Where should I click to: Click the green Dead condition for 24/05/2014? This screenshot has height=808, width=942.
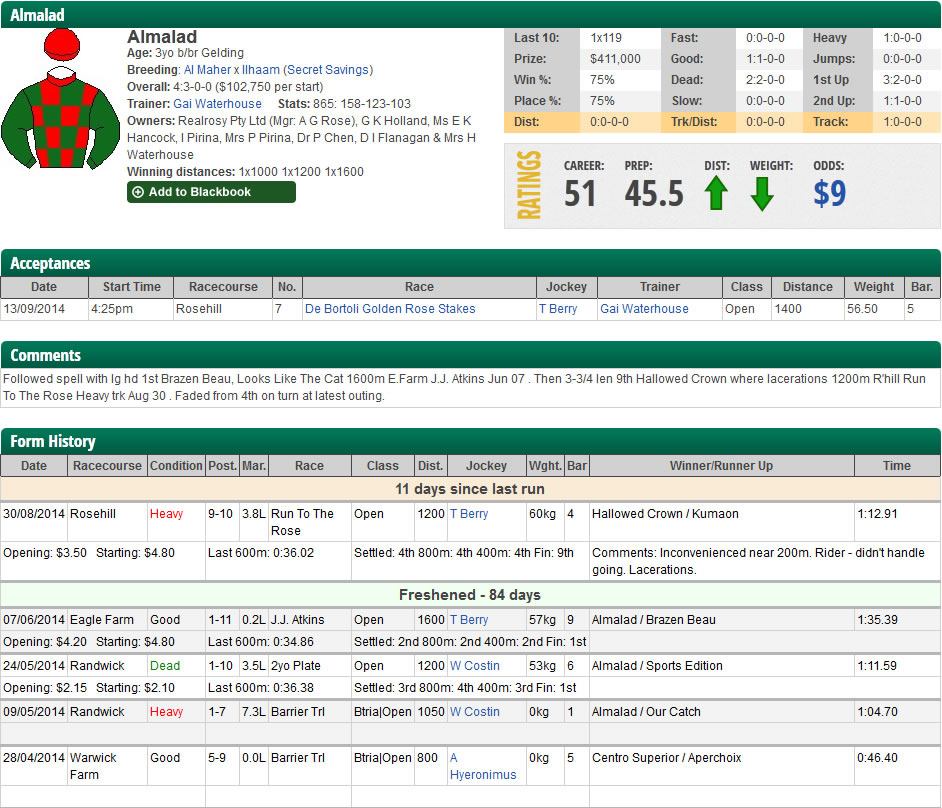165,666
